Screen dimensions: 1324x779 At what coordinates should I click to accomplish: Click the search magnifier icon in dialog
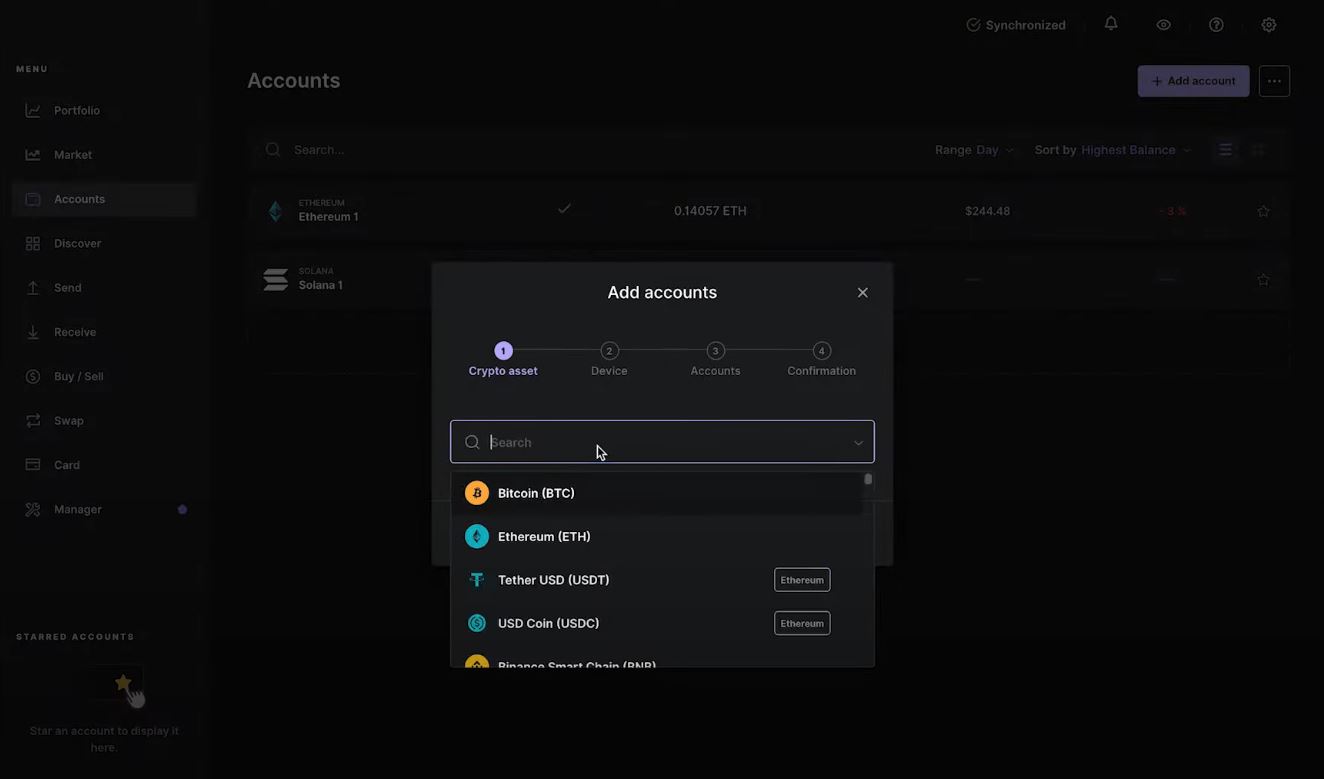pos(472,442)
